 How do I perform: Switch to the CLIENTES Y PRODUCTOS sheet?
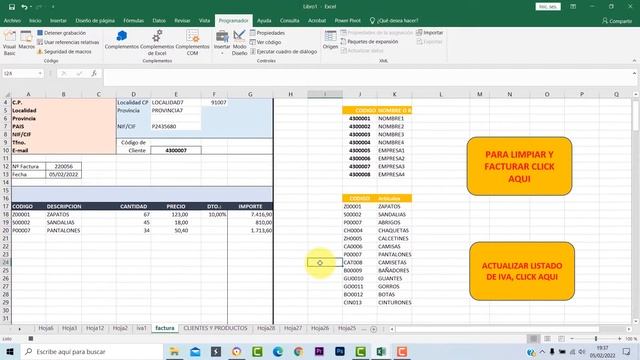pyautogui.click(x=215, y=328)
